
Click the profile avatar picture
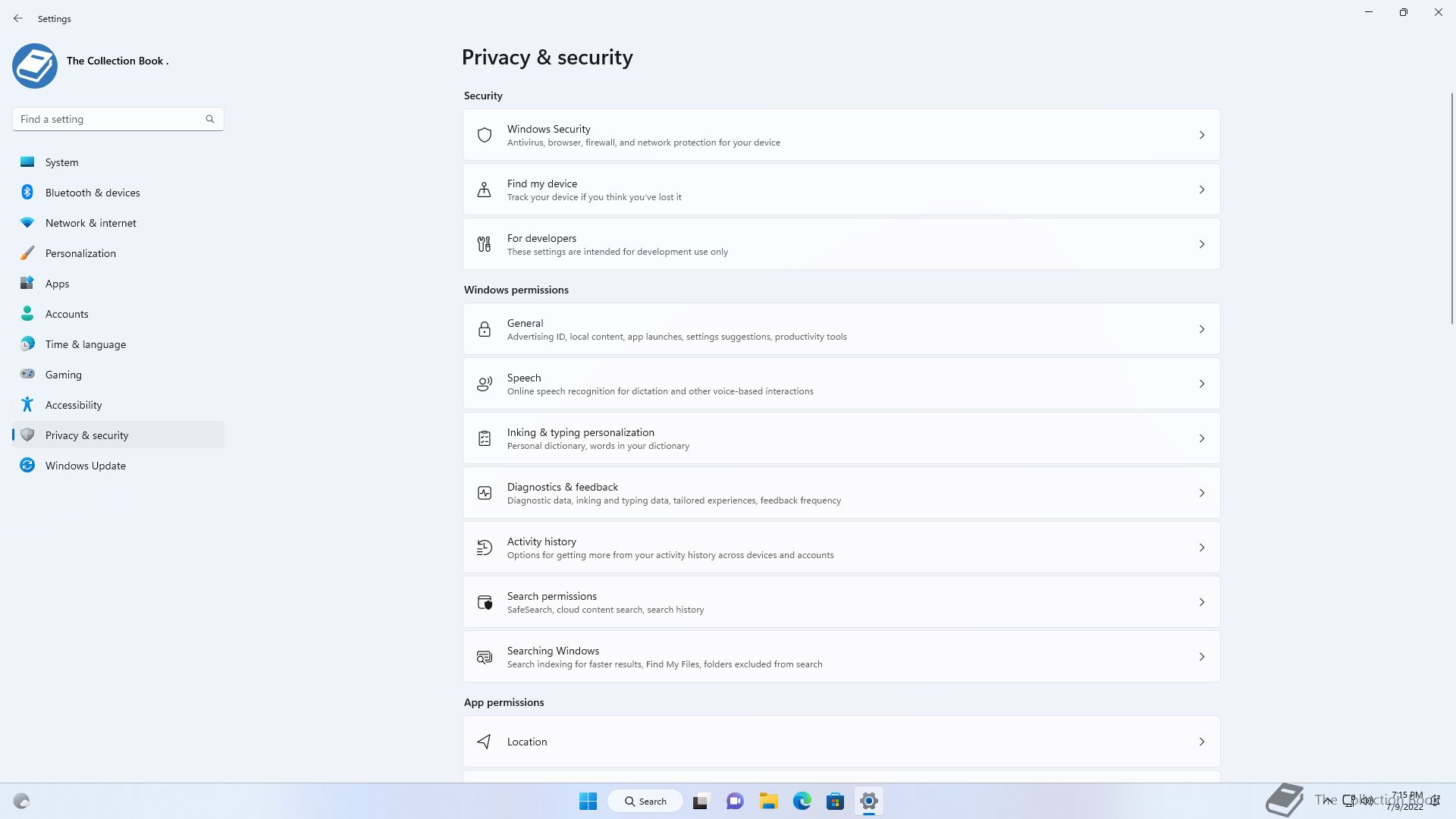pos(35,66)
